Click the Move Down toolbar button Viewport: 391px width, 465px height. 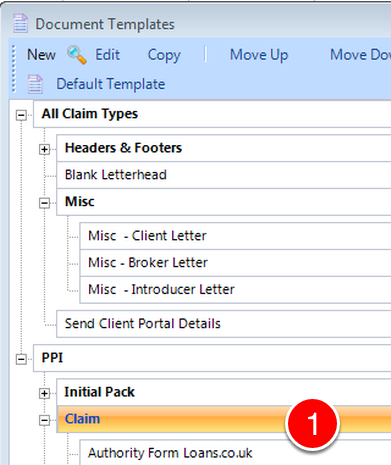tap(360, 55)
